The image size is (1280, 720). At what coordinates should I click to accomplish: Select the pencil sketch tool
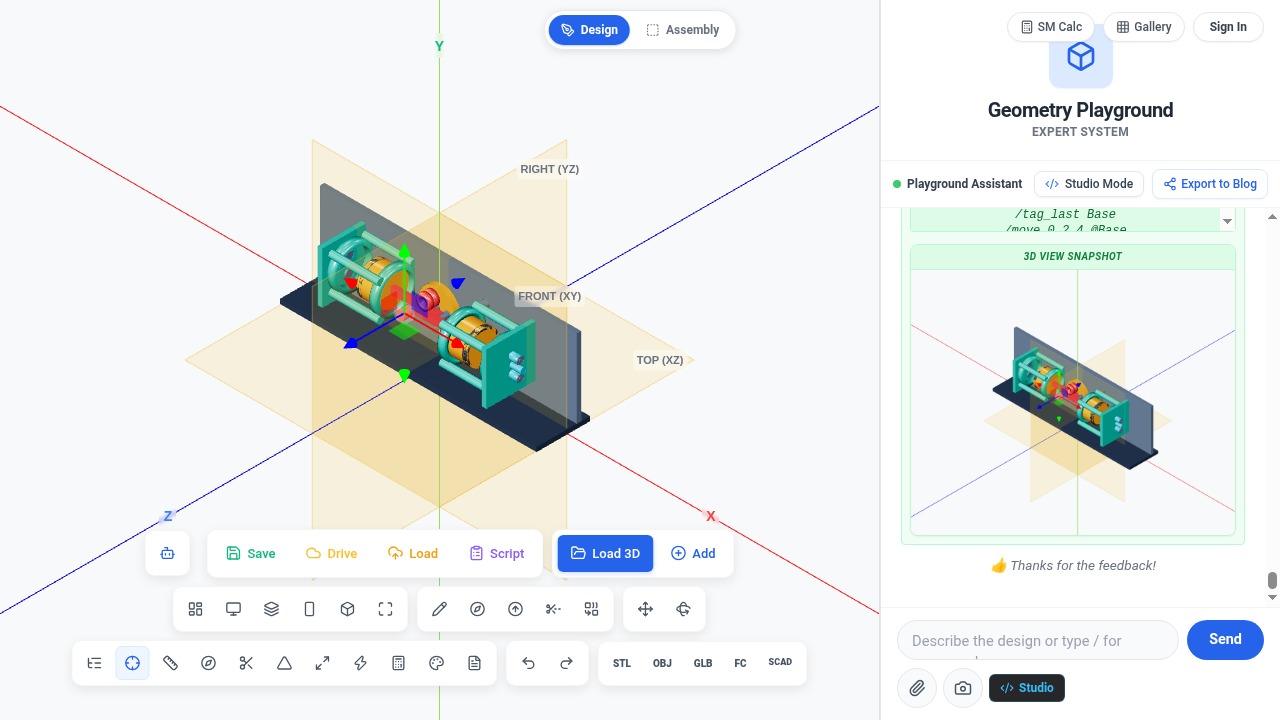coord(439,609)
